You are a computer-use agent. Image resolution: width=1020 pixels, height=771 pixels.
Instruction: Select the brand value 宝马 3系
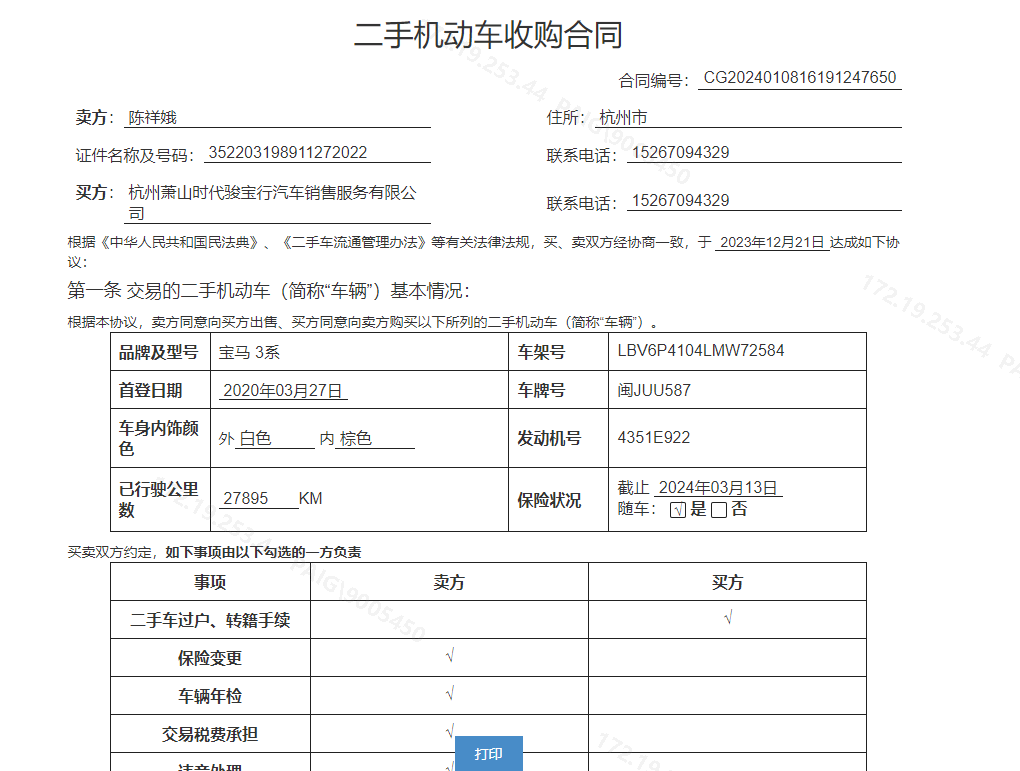point(249,353)
